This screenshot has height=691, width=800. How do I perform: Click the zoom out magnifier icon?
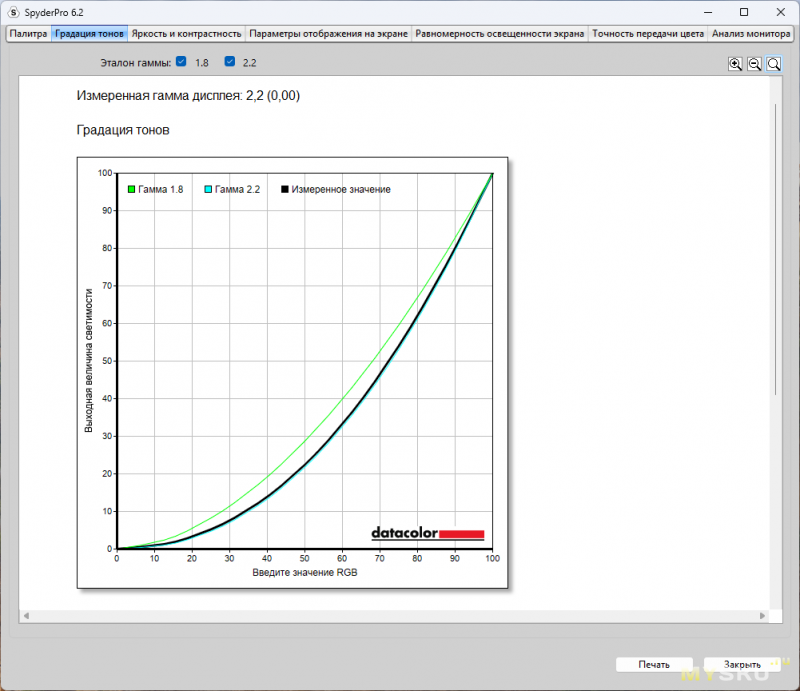755,64
